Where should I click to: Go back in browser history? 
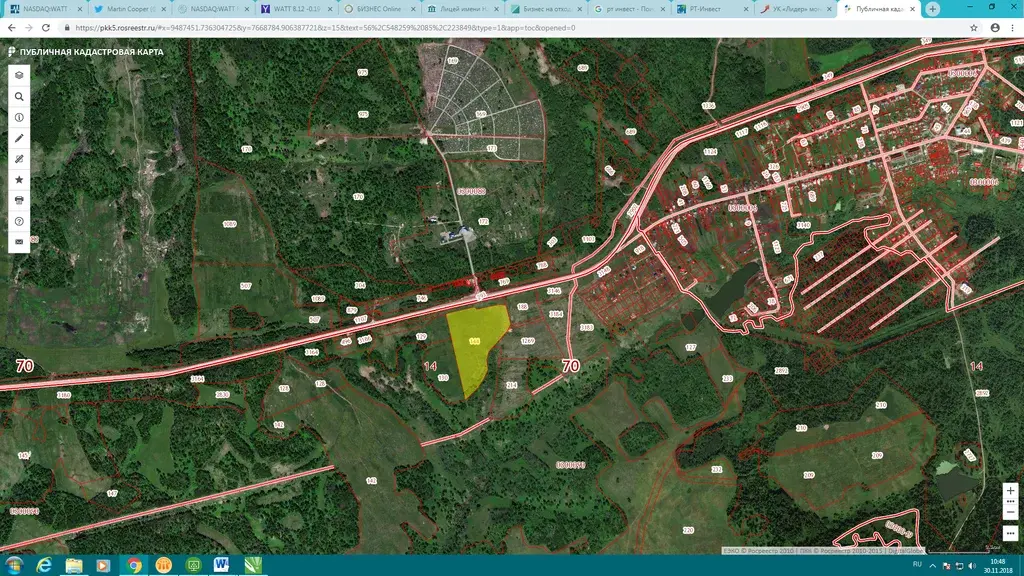click(11, 28)
